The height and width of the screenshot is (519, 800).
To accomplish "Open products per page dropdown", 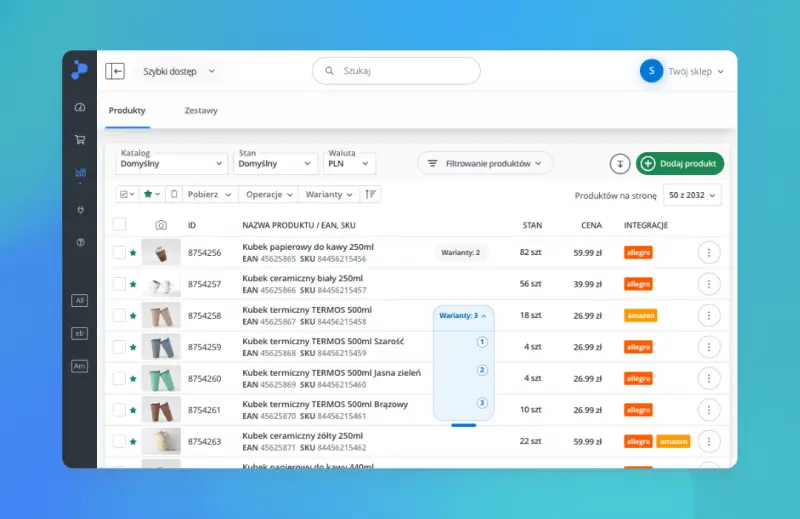I will tap(692, 195).
